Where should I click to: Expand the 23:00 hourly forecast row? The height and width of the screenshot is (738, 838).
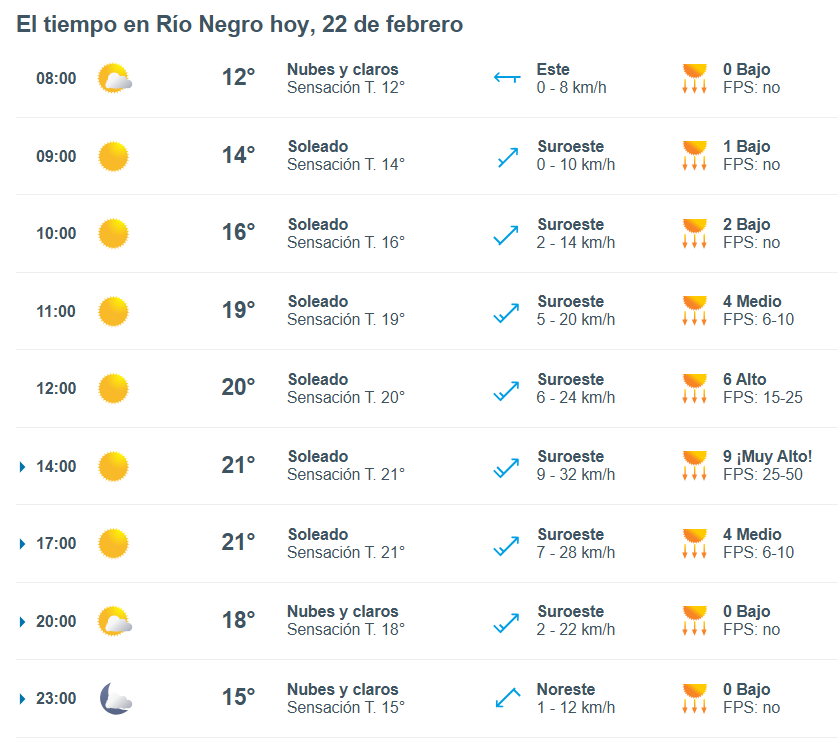click(22, 699)
